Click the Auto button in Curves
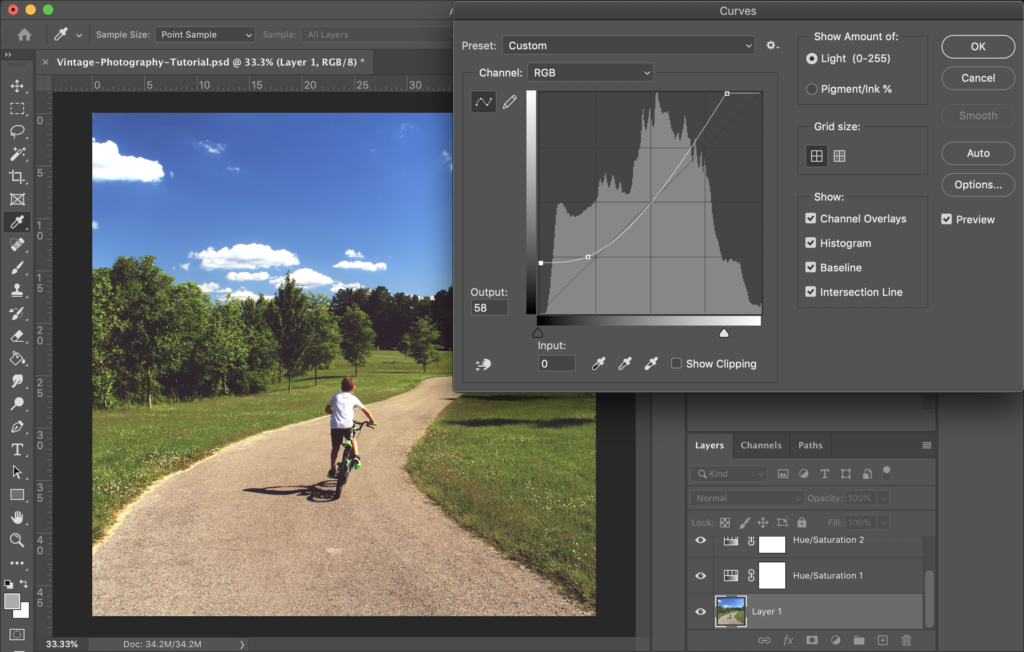Image resolution: width=1024 pixels, height=652 pixels. coord(978,153)
